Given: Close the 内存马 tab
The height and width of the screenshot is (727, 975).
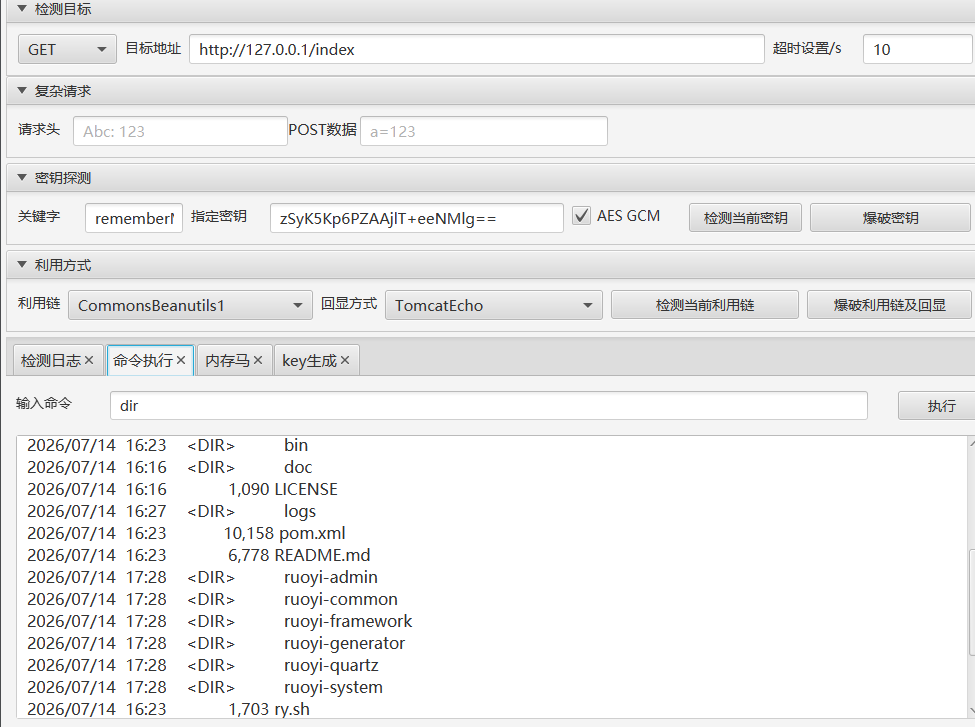Looking at the screenshot, I should (258, 360).
